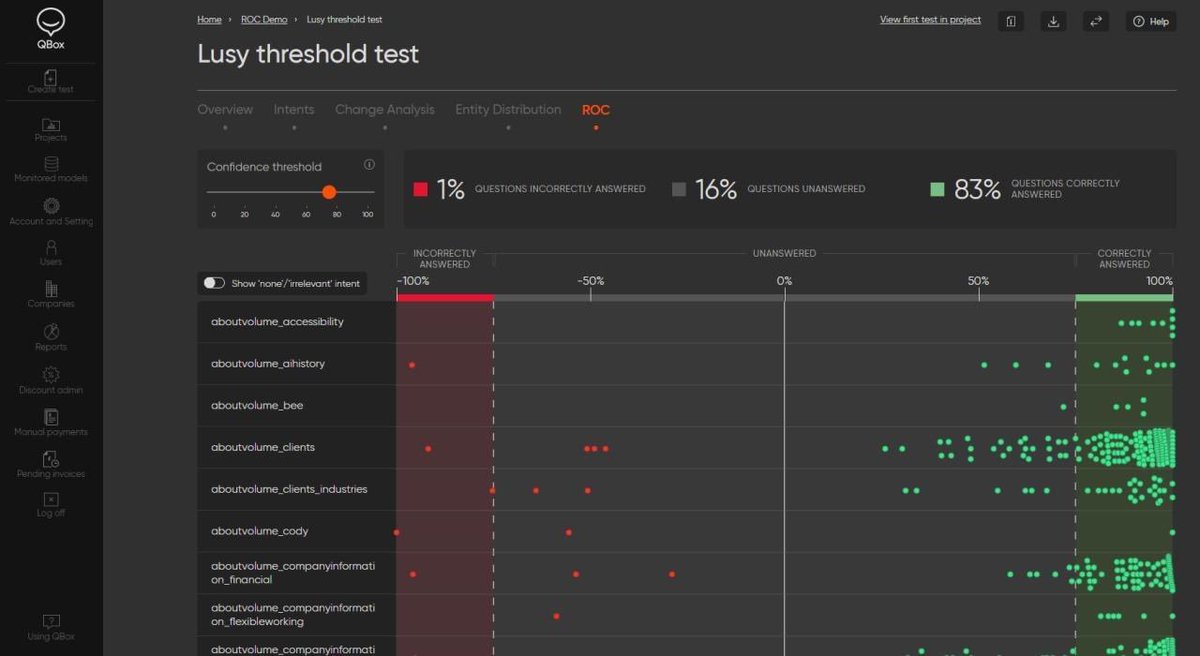Click the 0% axis label
This screenshot has height=656, width=1200.
(784, 281)
